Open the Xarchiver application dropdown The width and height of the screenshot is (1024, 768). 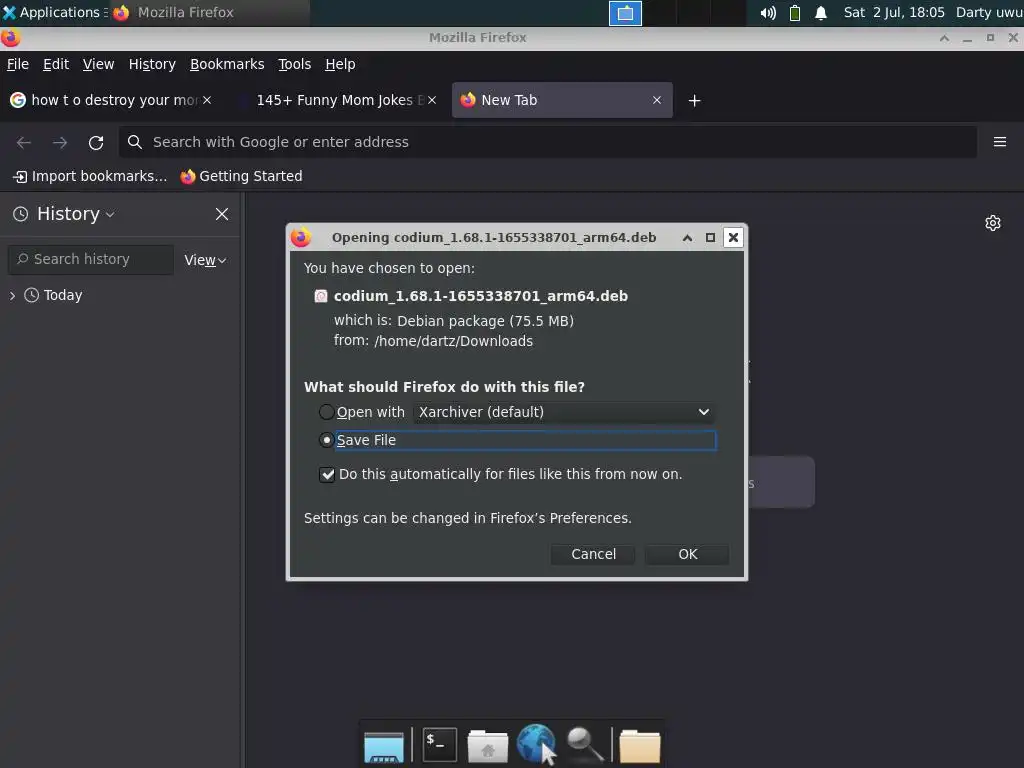pyautogui.click(x=564, y=412)
